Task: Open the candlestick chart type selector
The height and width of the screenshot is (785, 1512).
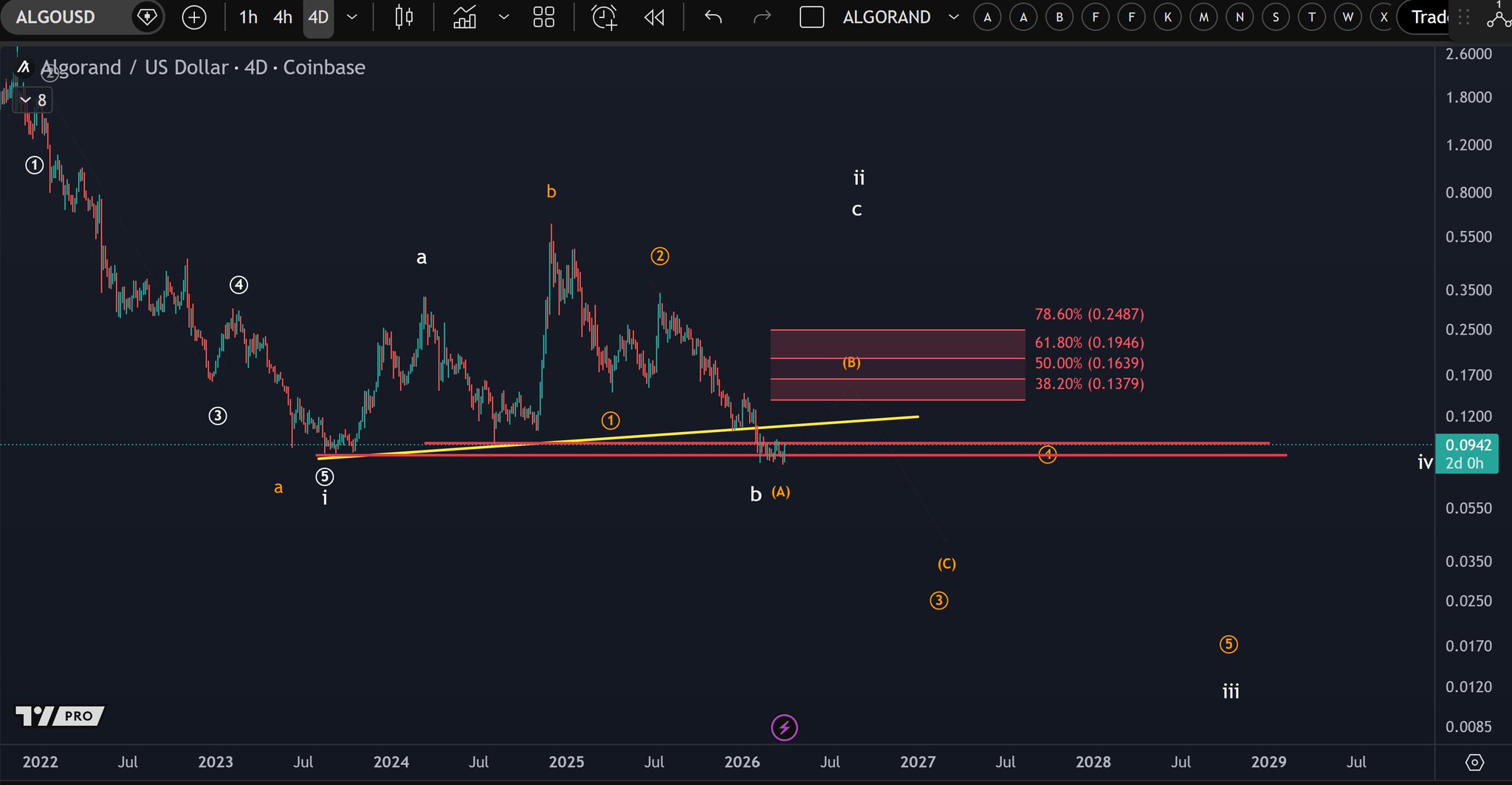Action: [x=404, y=17]
